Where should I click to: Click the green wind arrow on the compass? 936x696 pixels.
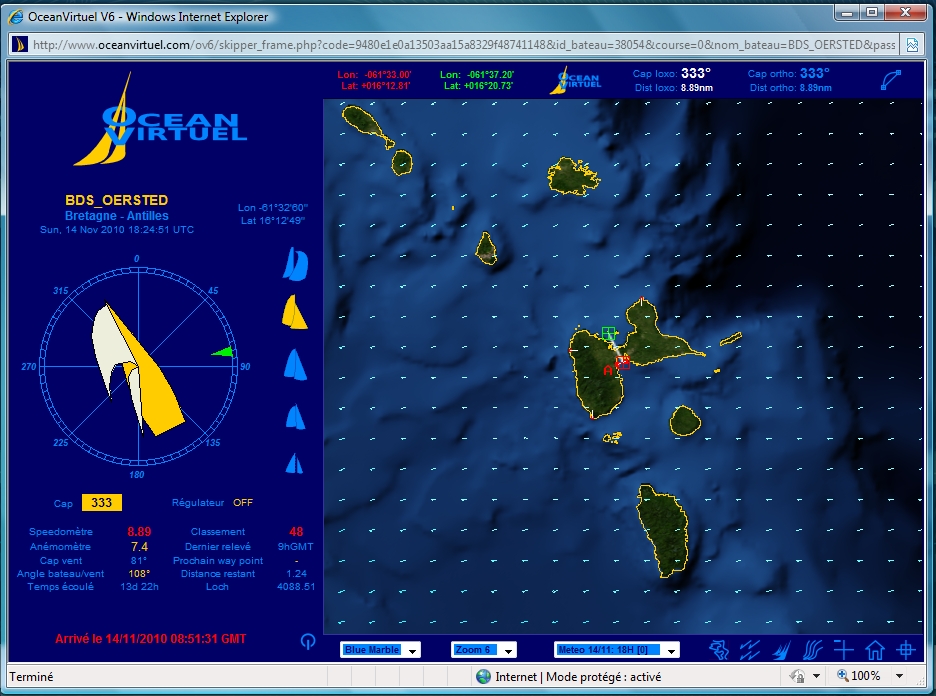(222, 352)
